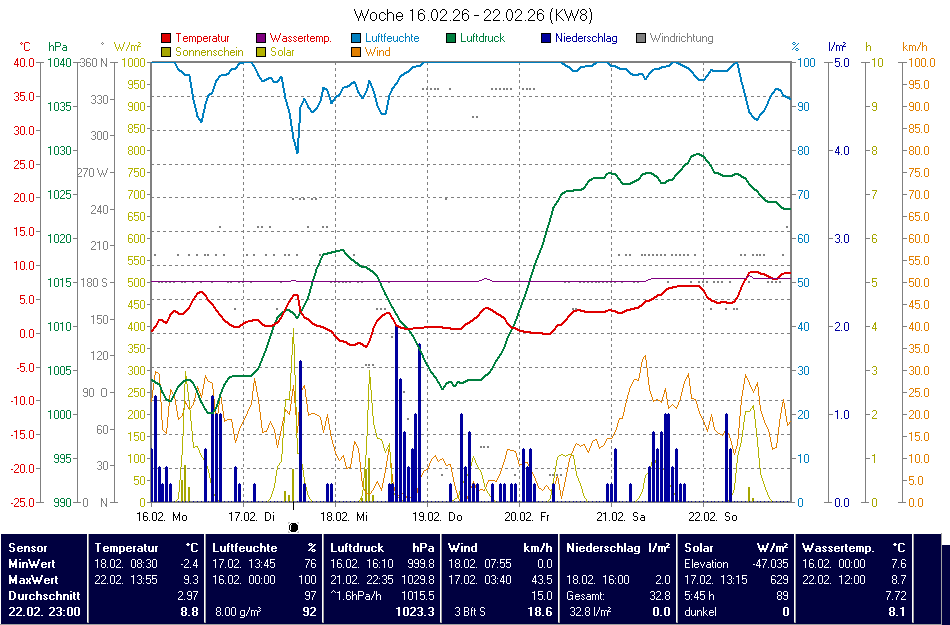950x625 pixels.
Task: Select the 18.02. Mi date label
Action: [344, 517]
